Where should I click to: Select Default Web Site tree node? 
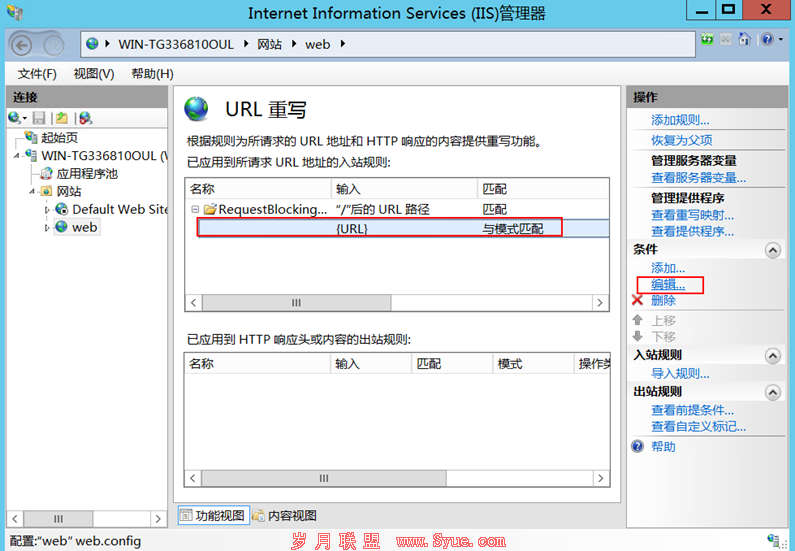tap(120, 209)
